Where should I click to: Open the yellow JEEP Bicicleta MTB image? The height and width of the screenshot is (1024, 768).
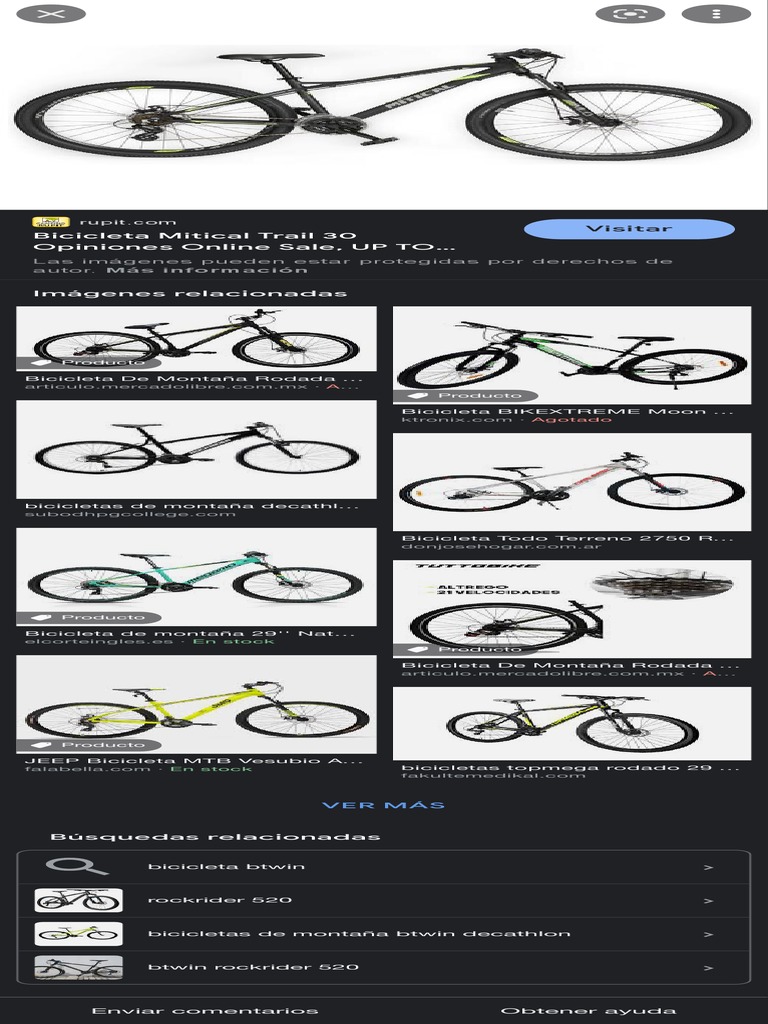click(x=196, y=704)
